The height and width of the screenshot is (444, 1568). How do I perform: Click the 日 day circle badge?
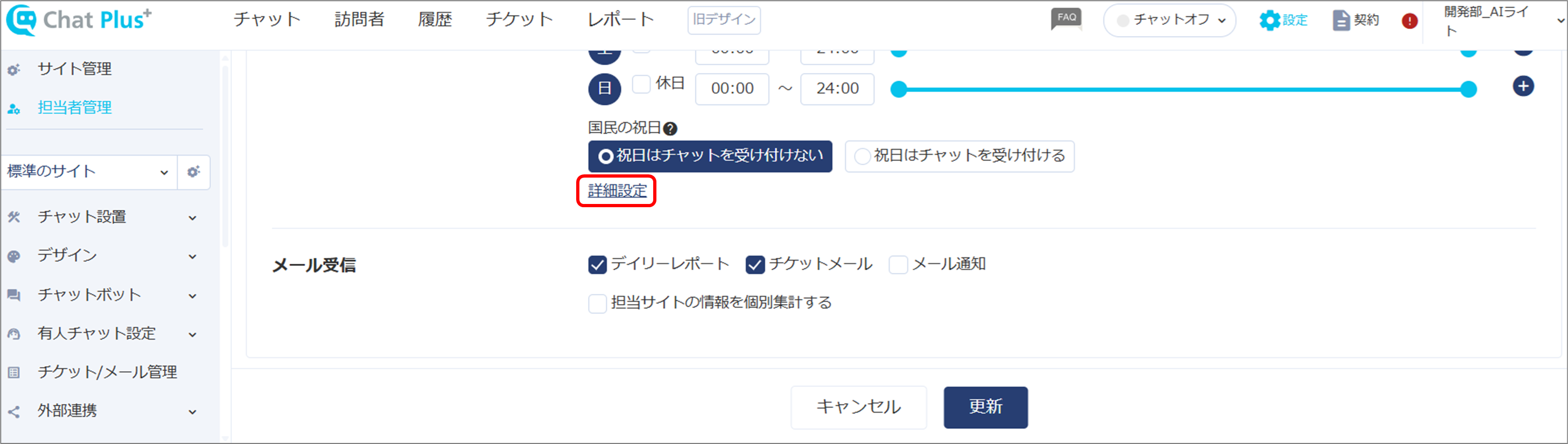pyautogui.click(x=605, y=89)
